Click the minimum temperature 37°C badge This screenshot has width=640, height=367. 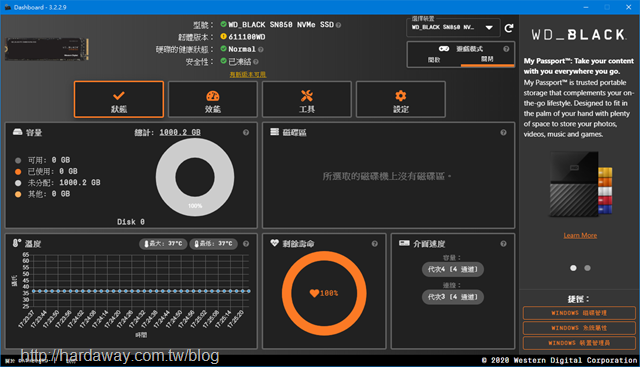tap(213, 244)
